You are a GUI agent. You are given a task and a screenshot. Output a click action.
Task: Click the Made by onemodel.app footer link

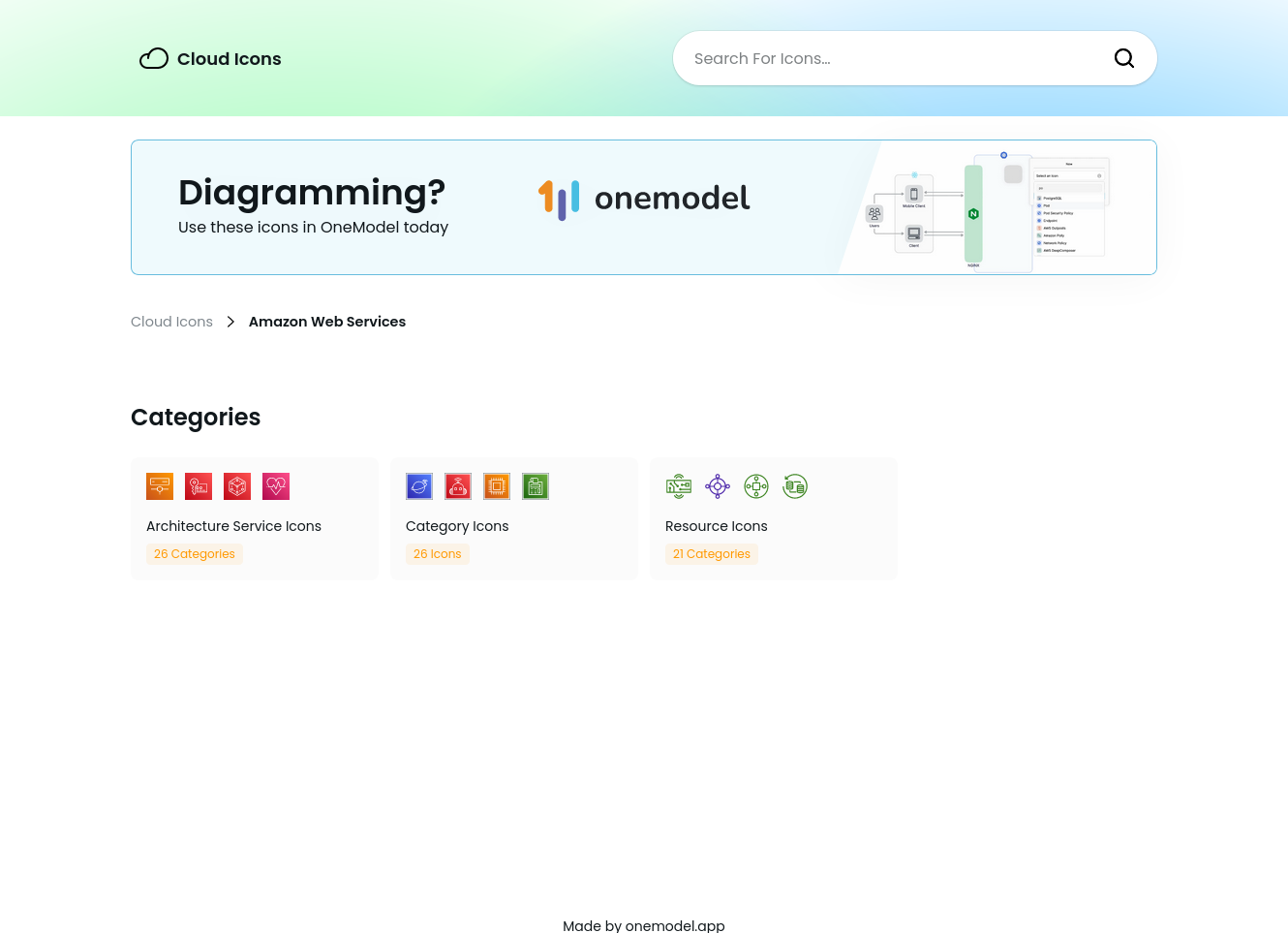coord(644,925)
